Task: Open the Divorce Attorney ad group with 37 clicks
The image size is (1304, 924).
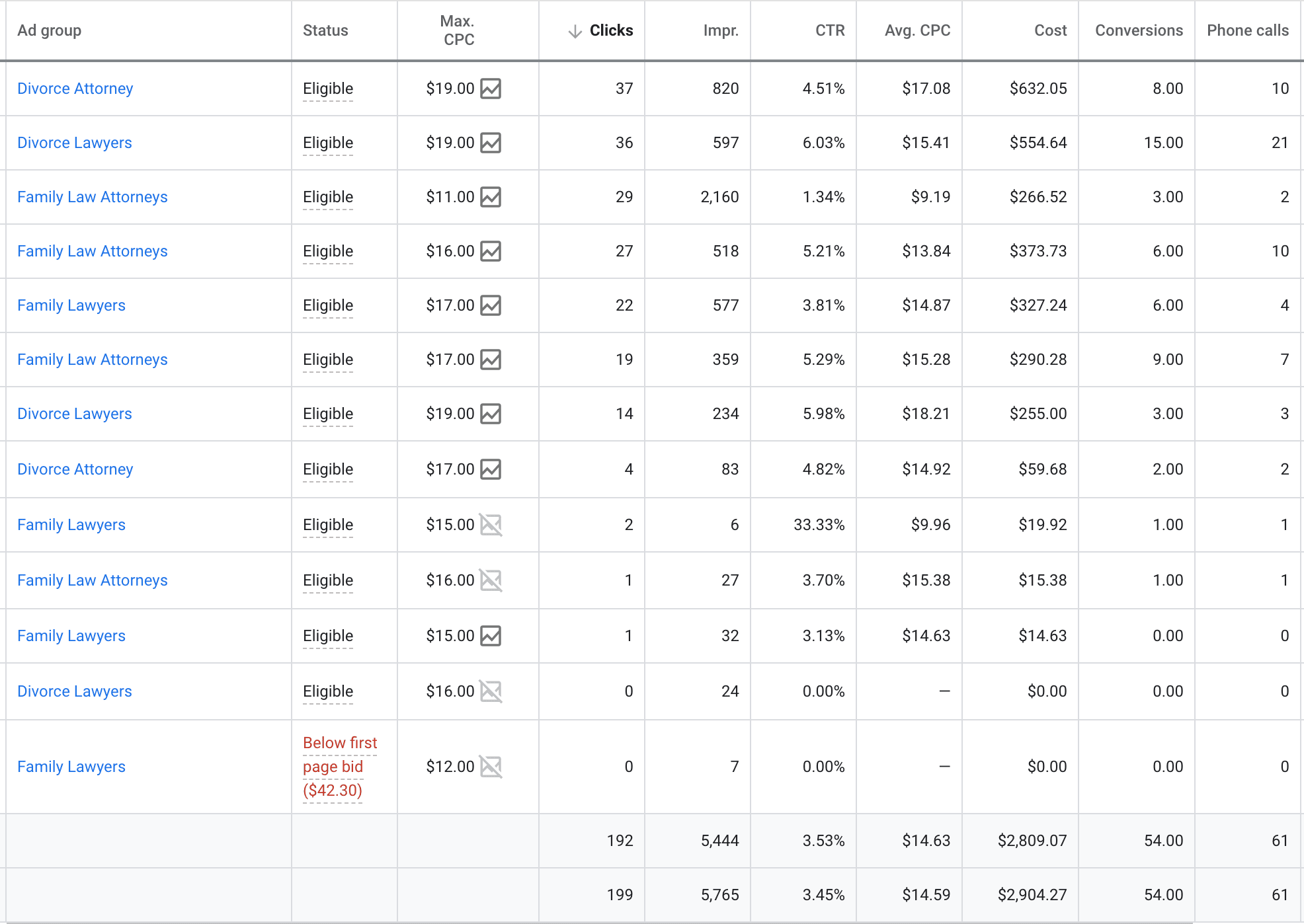Action: (75, 89)
